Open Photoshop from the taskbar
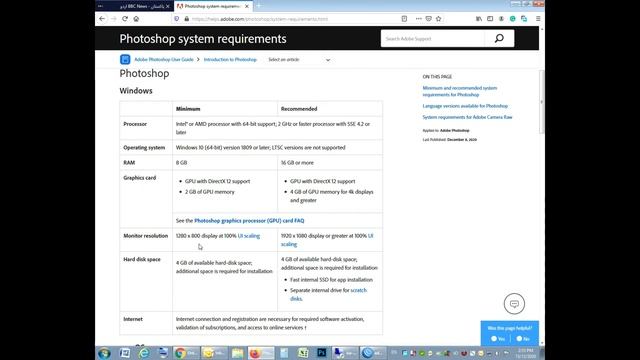640x360 pixels. click(322, 353)
